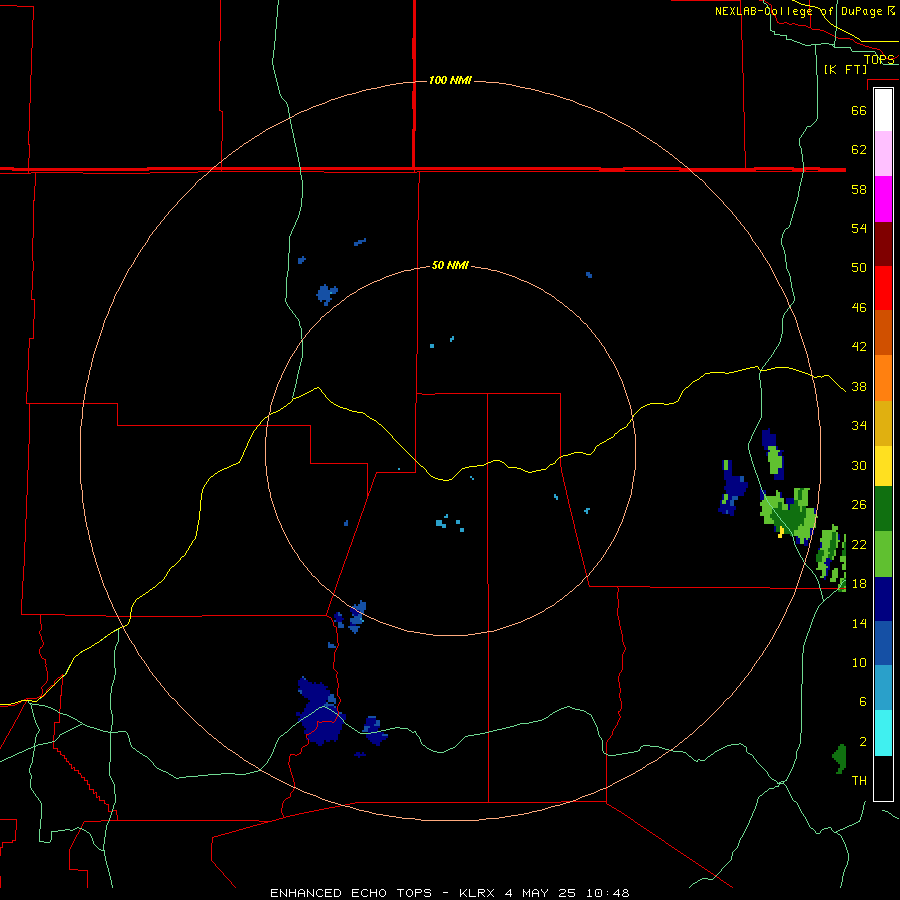Click the legend value "46"

(859, 308)
